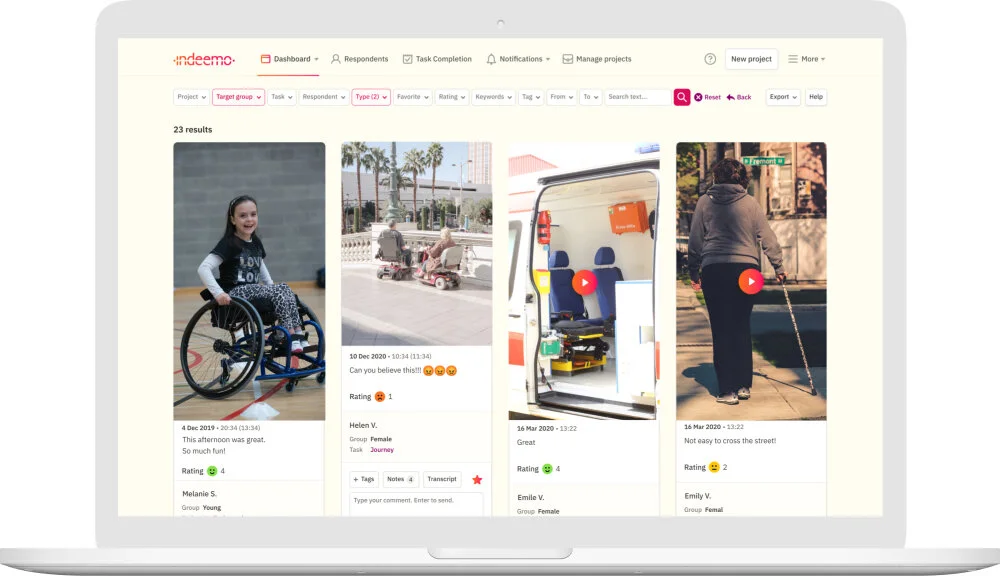The height and width of the screenshot is (576, 1000).
Task: Switch to the Dashboard tab
Action: tap(290, 59)
